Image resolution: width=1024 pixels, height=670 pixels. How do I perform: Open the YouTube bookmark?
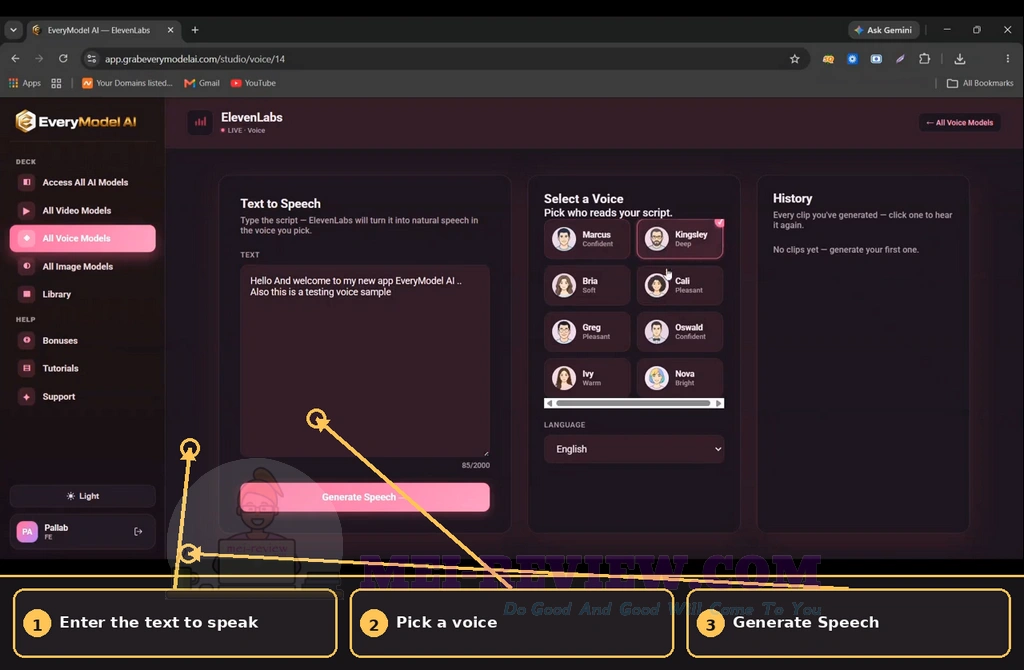(253, 83)
